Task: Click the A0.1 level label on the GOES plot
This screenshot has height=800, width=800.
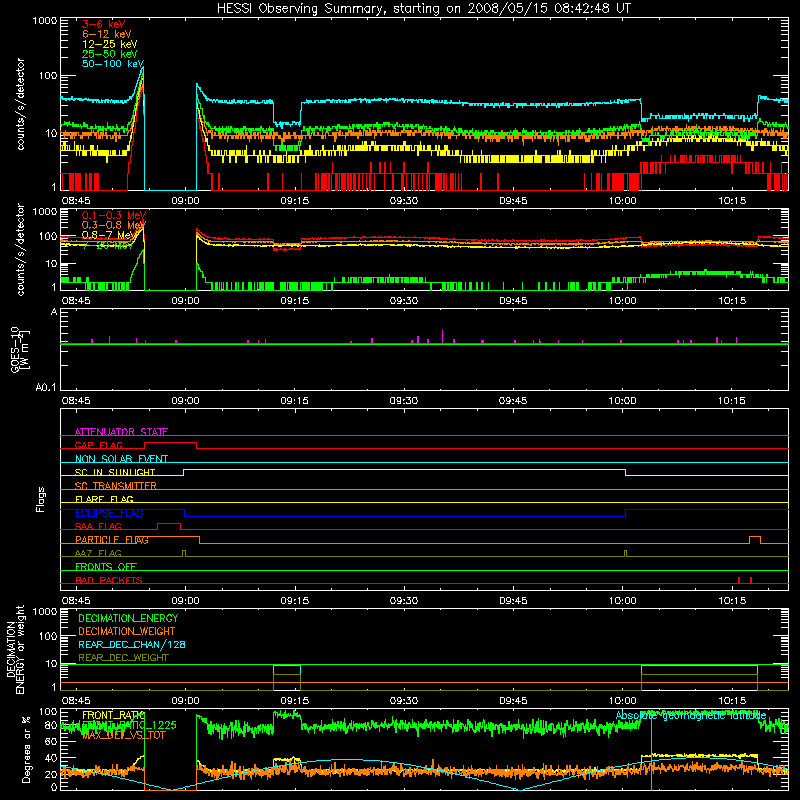Action: 46,388
